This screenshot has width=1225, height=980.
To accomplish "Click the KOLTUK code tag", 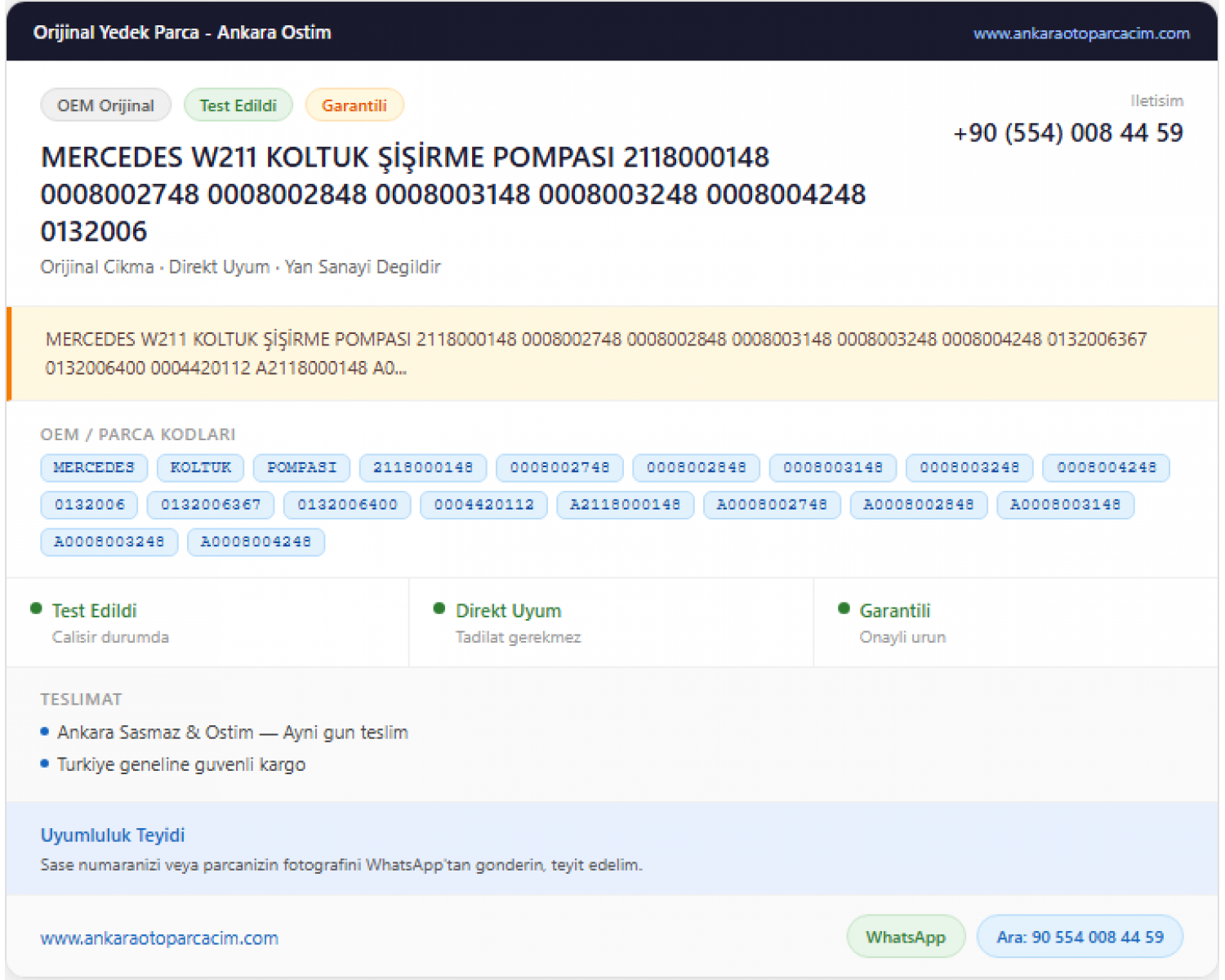I will coord(201,468).
